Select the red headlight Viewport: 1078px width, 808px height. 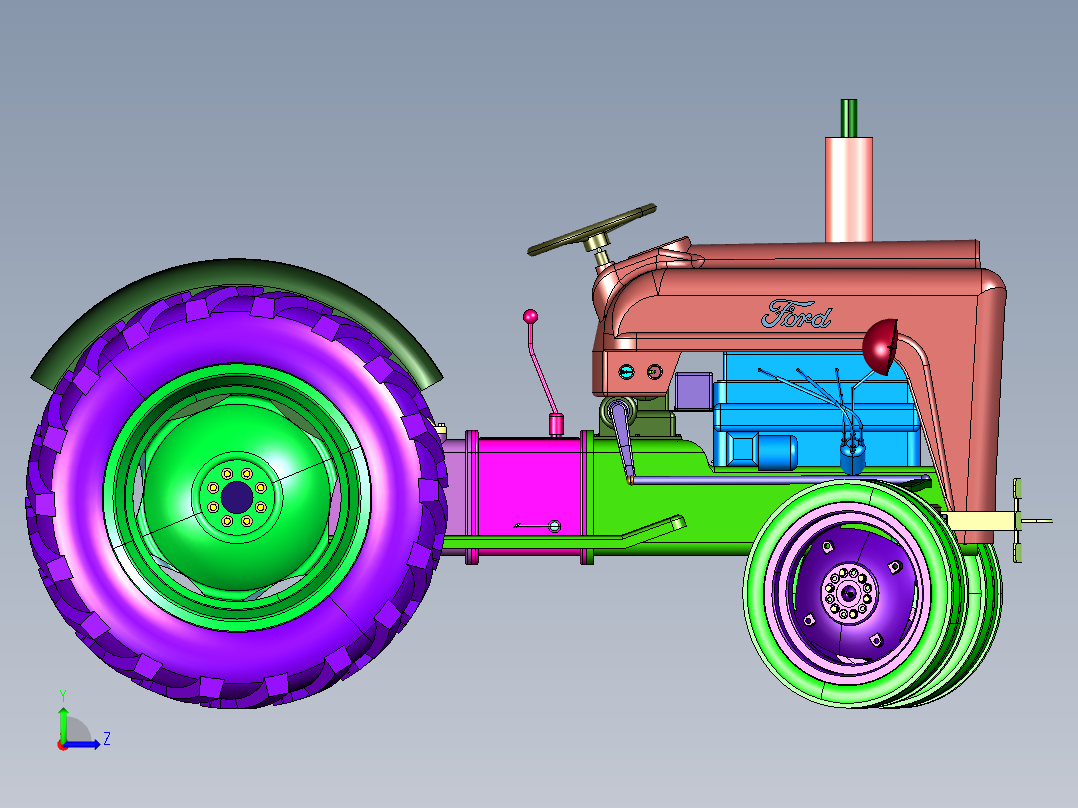[x=881, y=347]
